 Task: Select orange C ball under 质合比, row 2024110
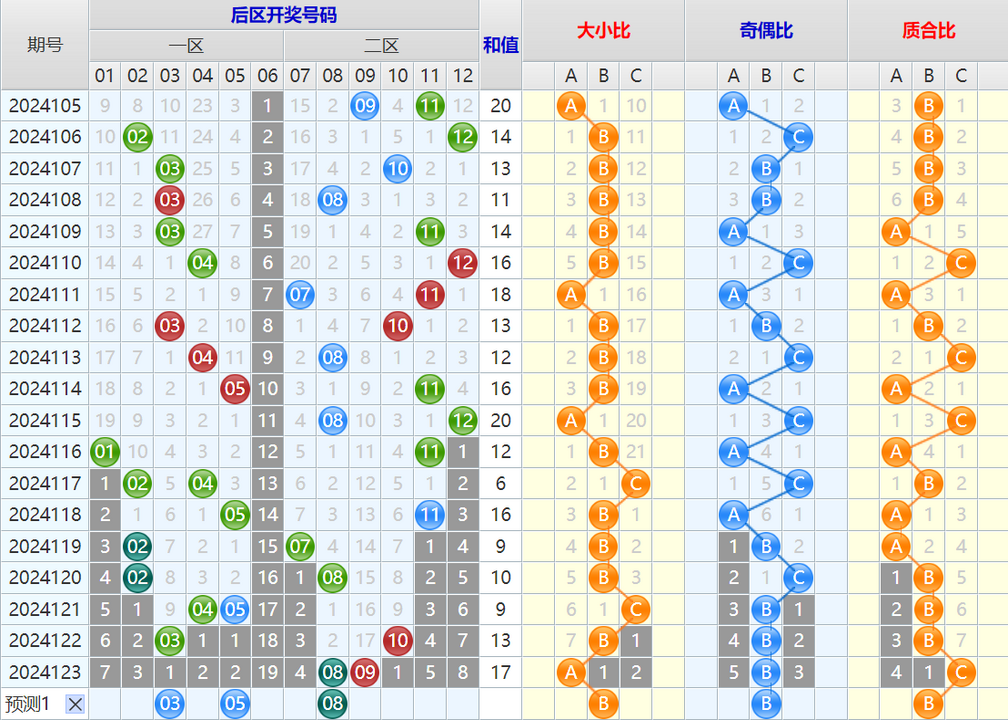pos(961,263)
